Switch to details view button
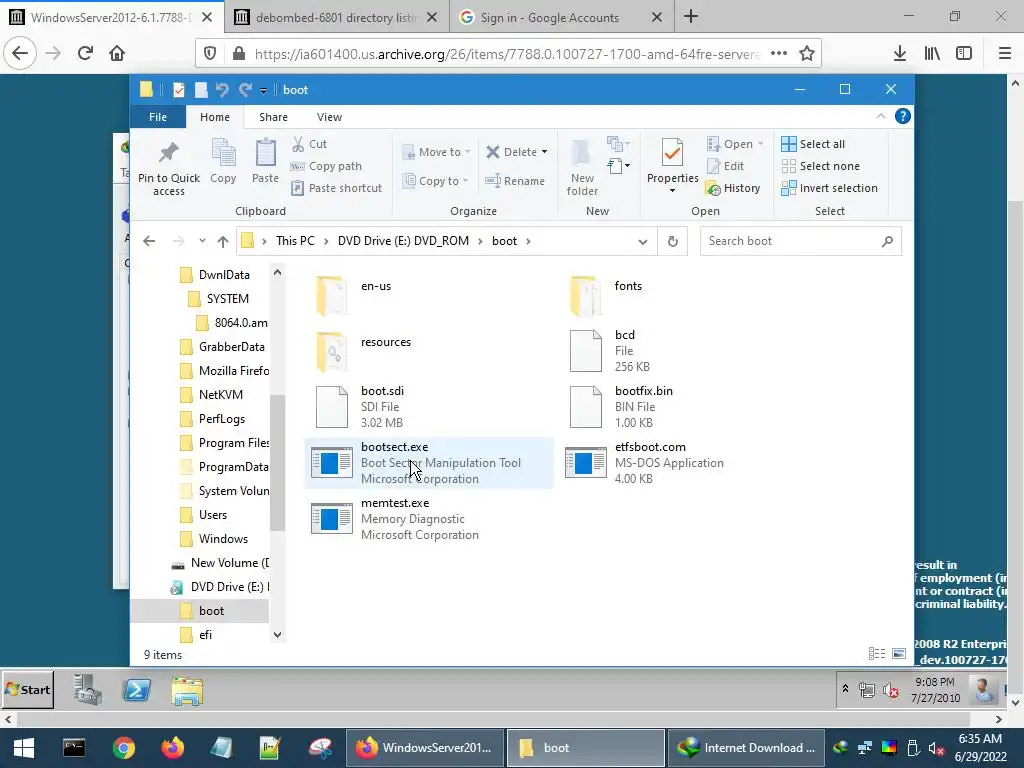The image size is (1024, 768). (x=877, y=654)
